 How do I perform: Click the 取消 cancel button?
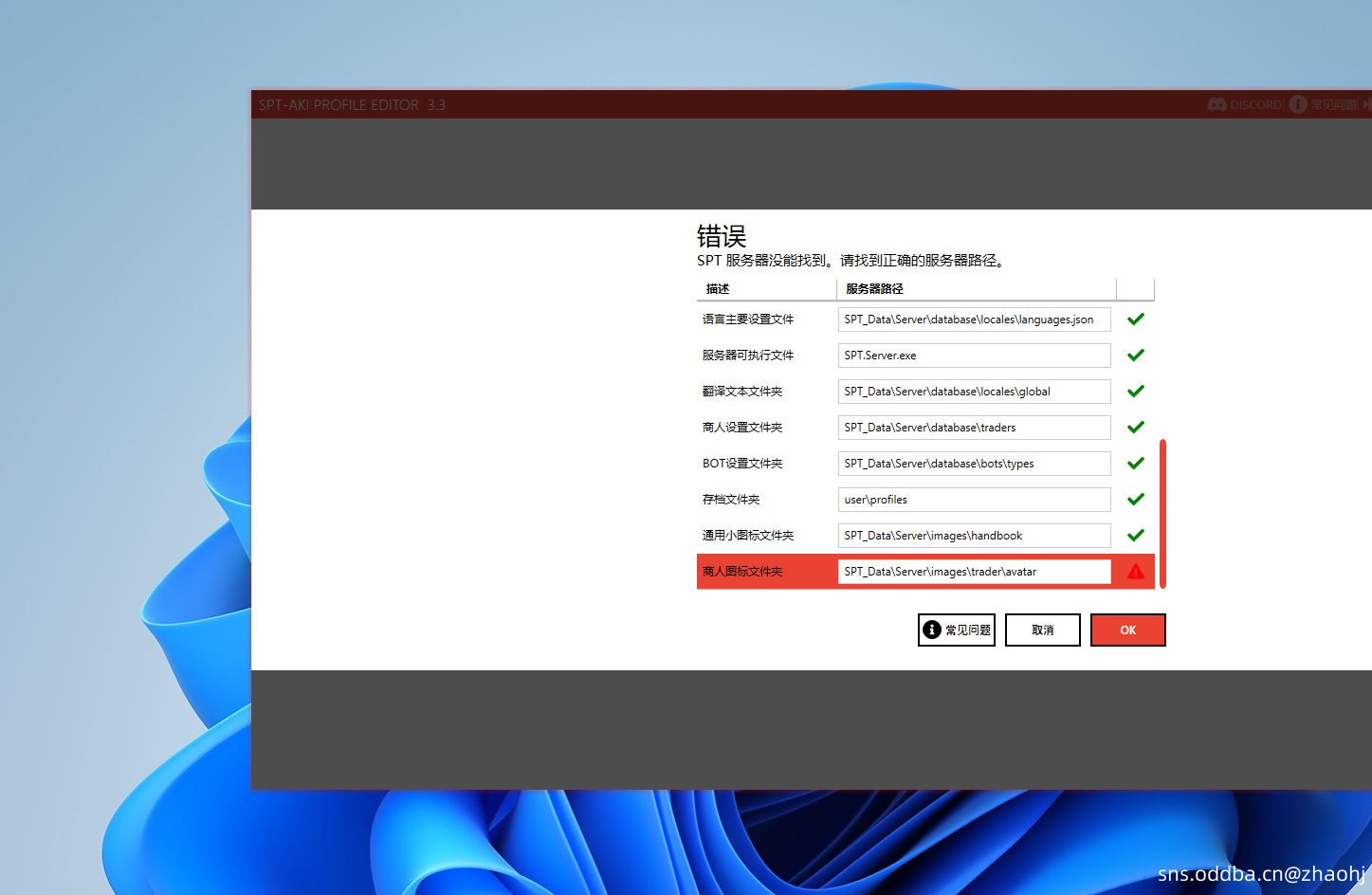[1042, 630]
